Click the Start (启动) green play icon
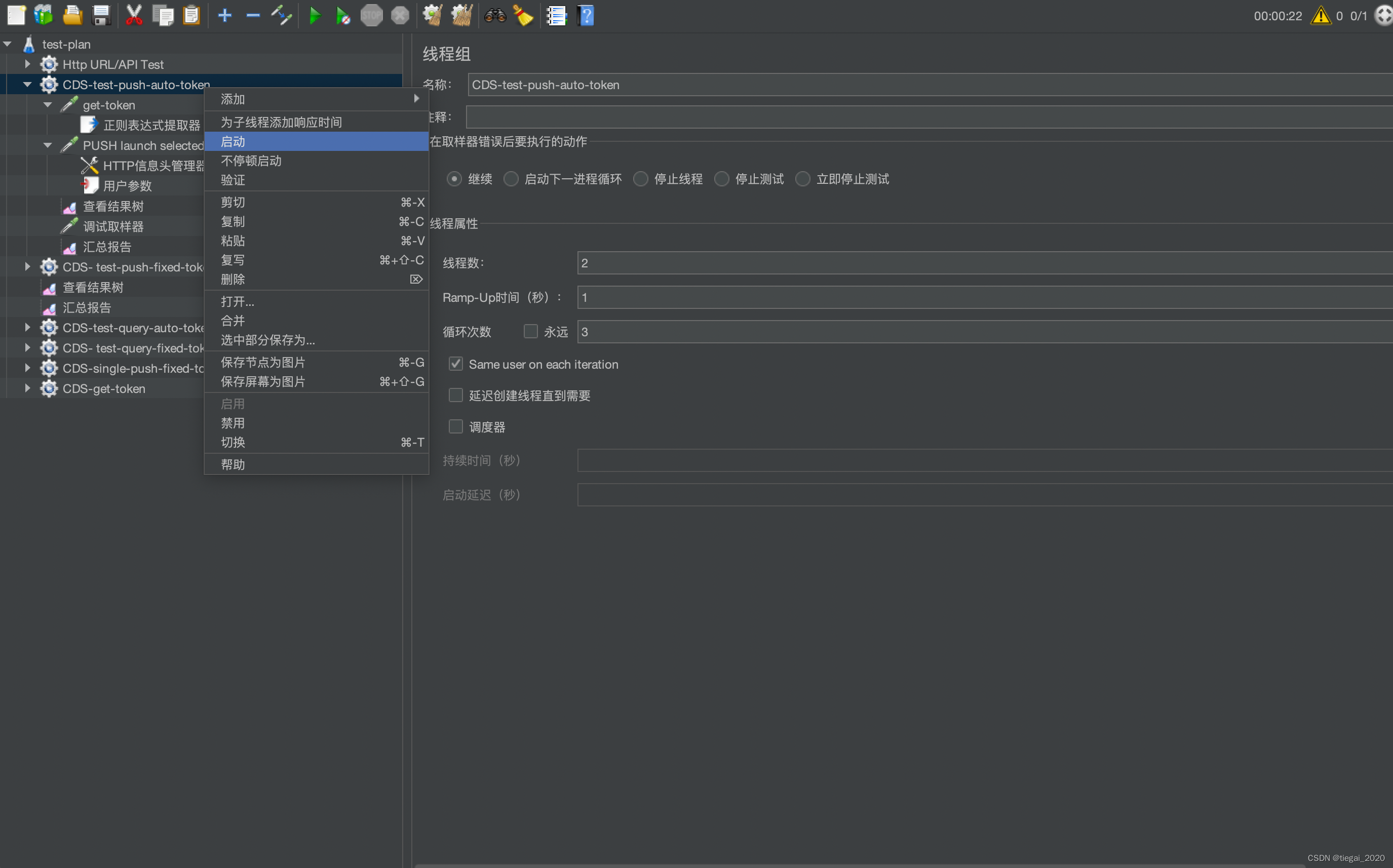This screenshot has width=1393, height=868. click(313, 14)
